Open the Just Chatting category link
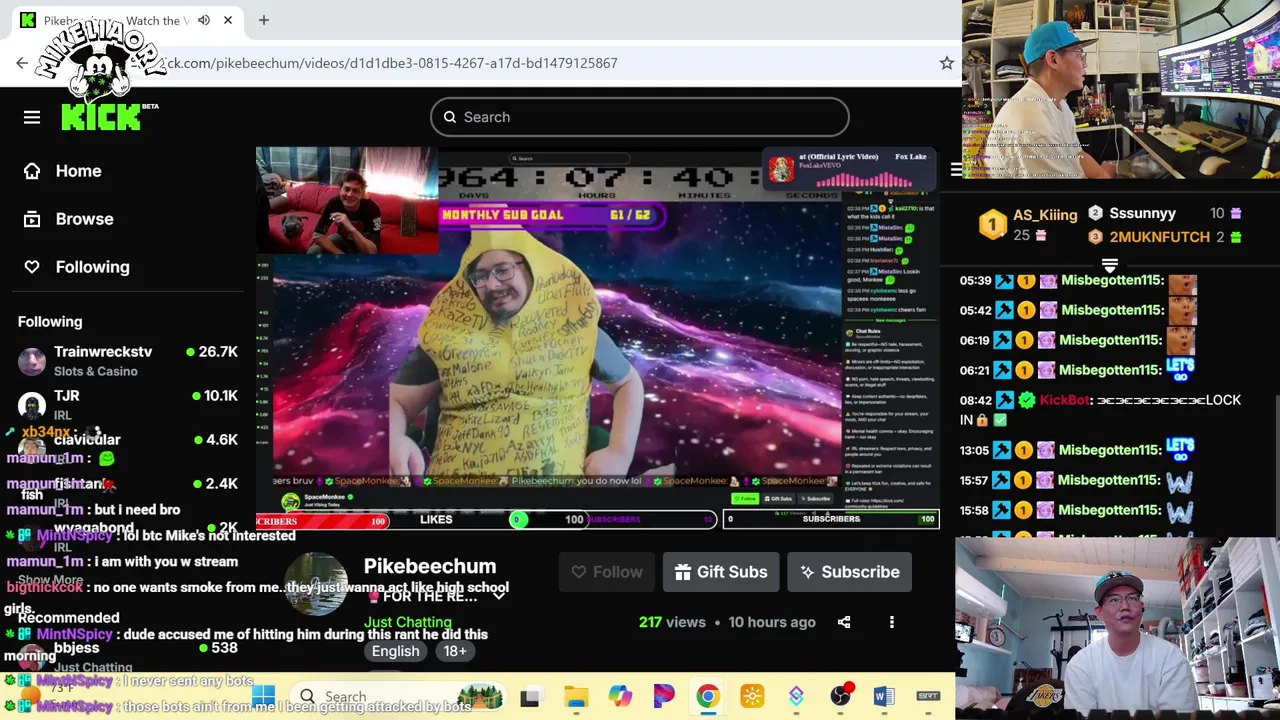This screenshot has width=1280, height=720. click(x=408, y=622)
